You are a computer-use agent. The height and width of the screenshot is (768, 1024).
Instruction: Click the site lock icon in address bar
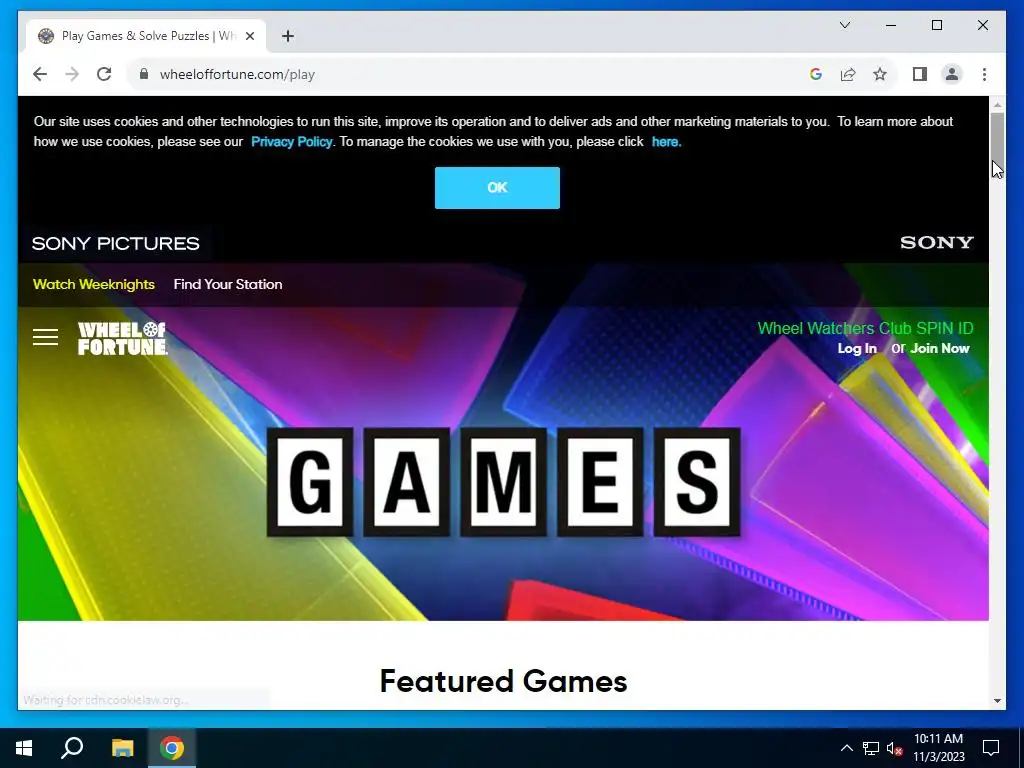(144, 74)
